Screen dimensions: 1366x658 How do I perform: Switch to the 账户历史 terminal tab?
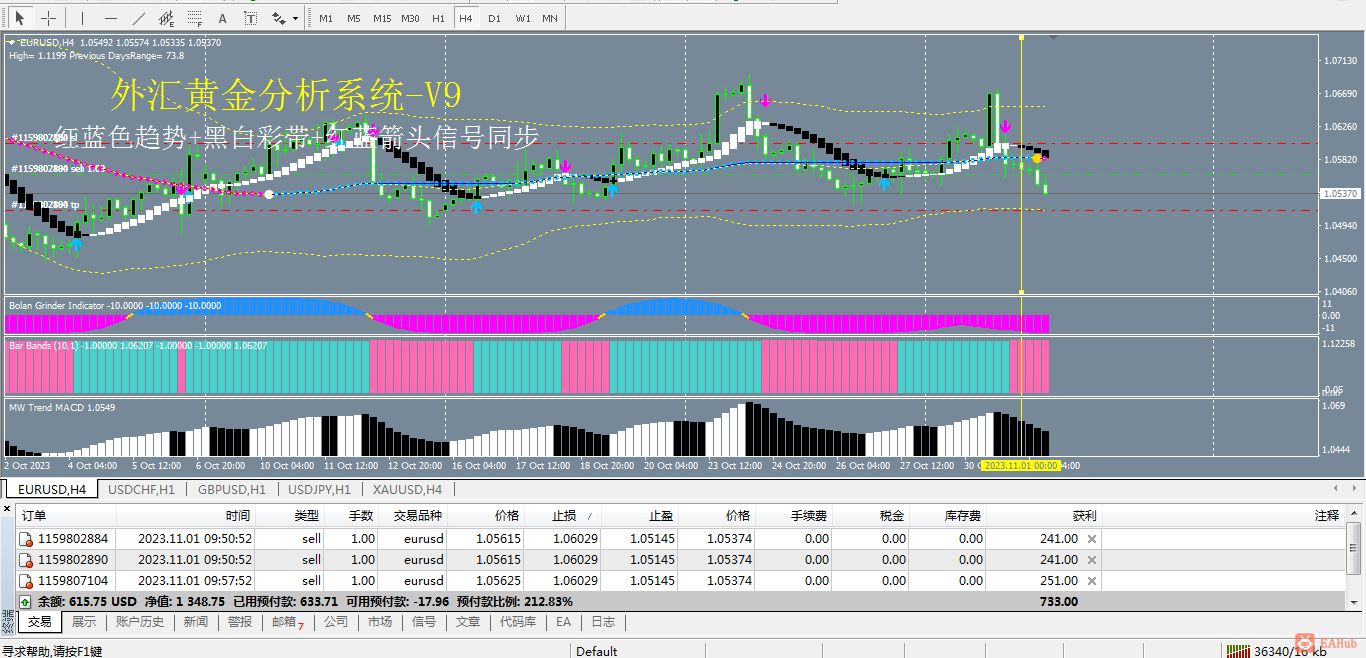coord(139,622)
